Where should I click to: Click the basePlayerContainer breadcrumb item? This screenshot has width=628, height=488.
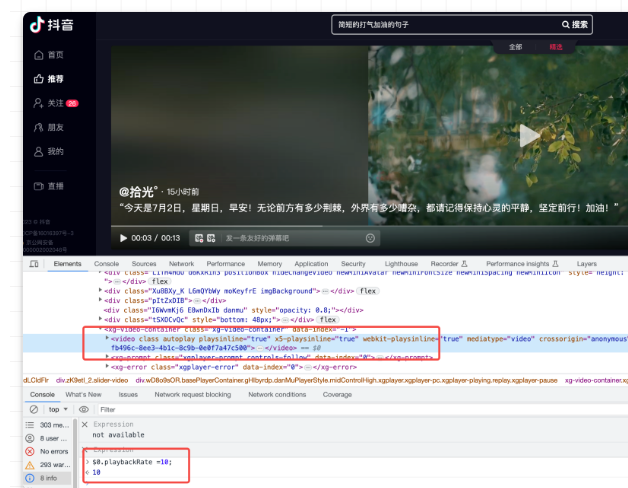346,380
